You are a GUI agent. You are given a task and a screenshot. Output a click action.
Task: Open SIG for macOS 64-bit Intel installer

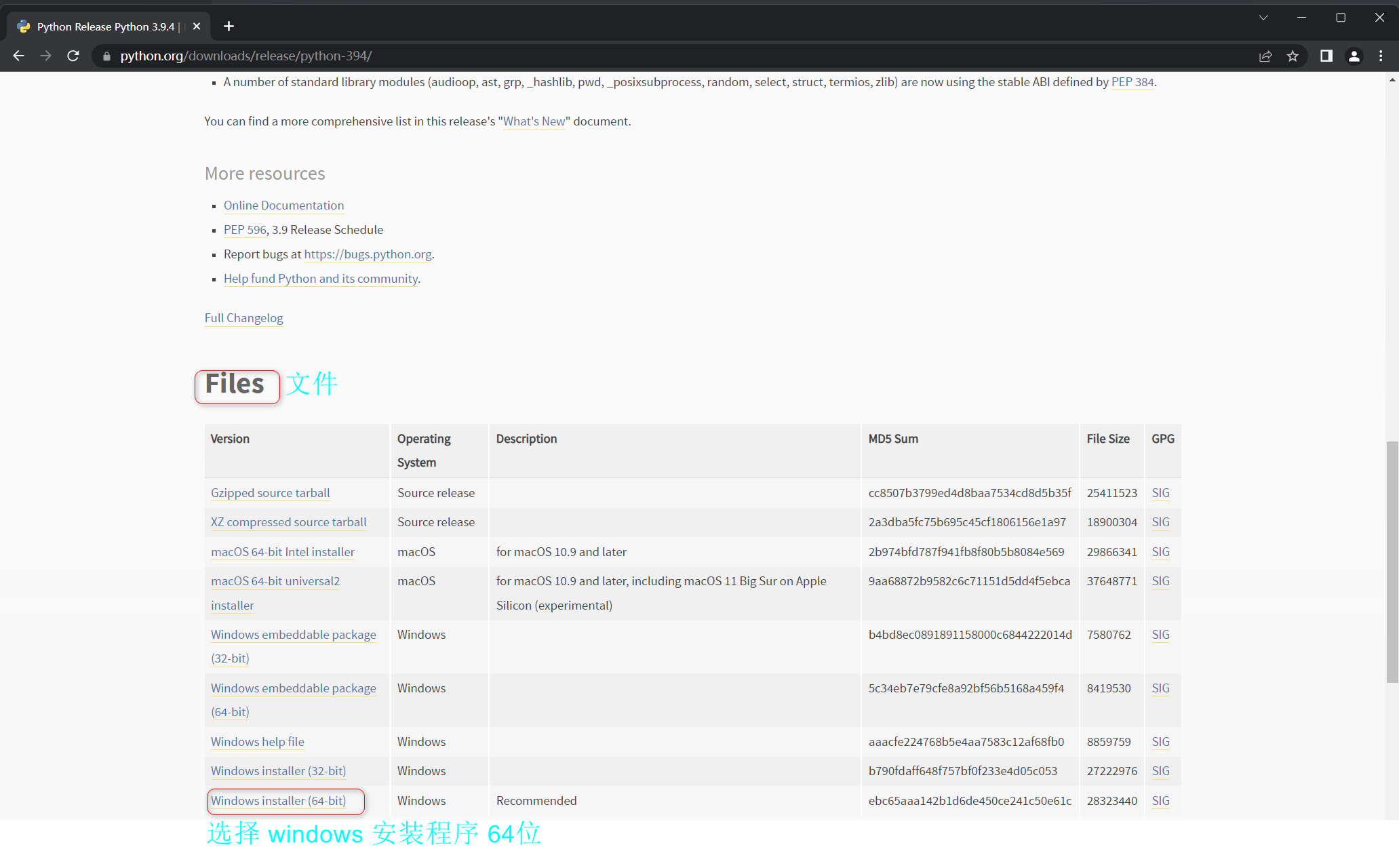[x=1160, y=552]
